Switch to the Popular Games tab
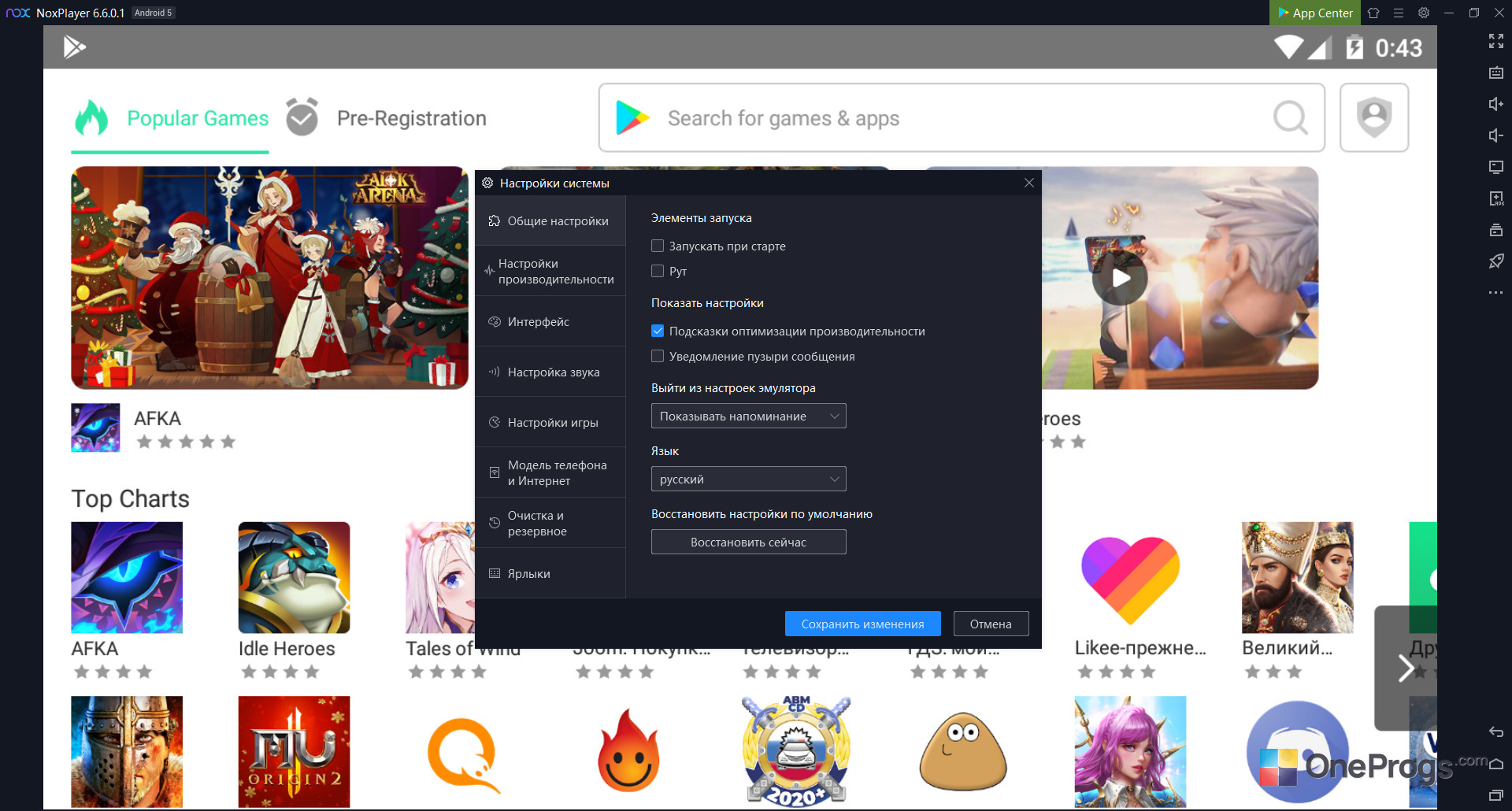This screenshot has height=811, width=1512. click(170, 118)
